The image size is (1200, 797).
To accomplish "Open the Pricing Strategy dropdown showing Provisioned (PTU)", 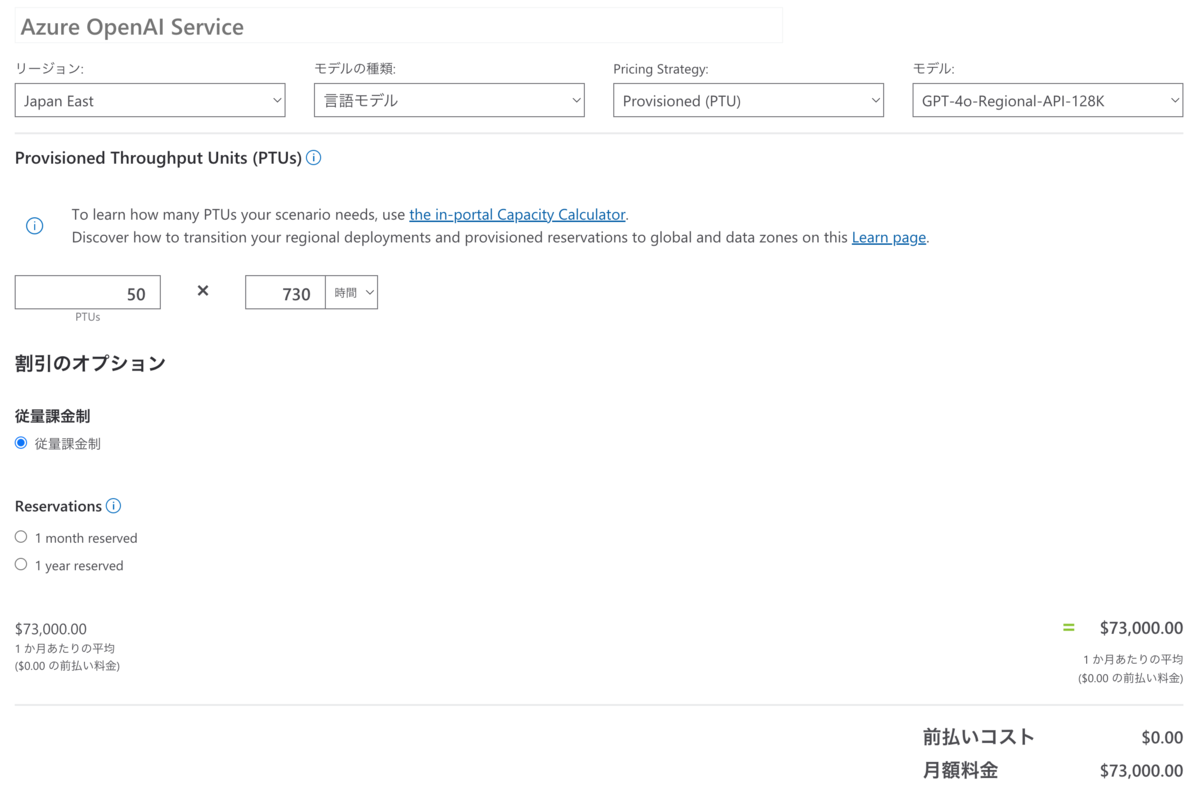I will [x=748, y=100].
